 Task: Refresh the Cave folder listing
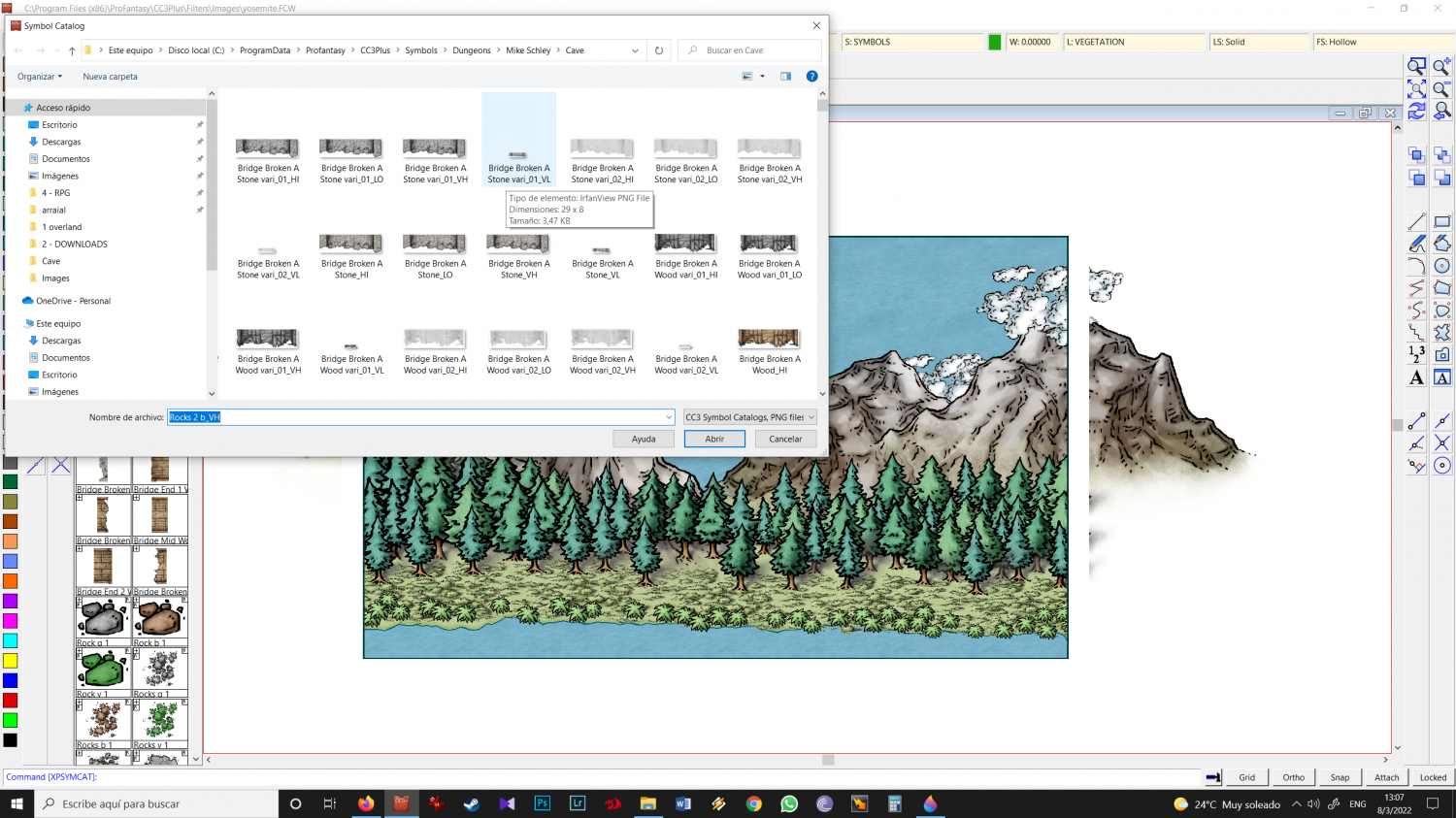pos(659,50)
